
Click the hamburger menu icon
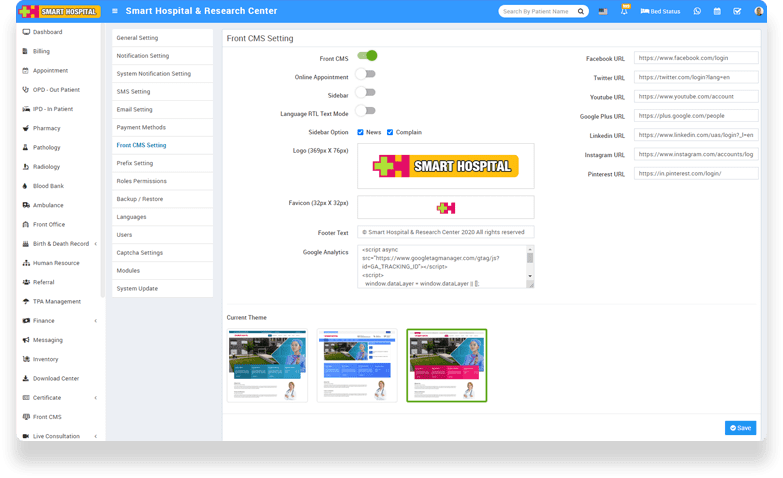115,11
